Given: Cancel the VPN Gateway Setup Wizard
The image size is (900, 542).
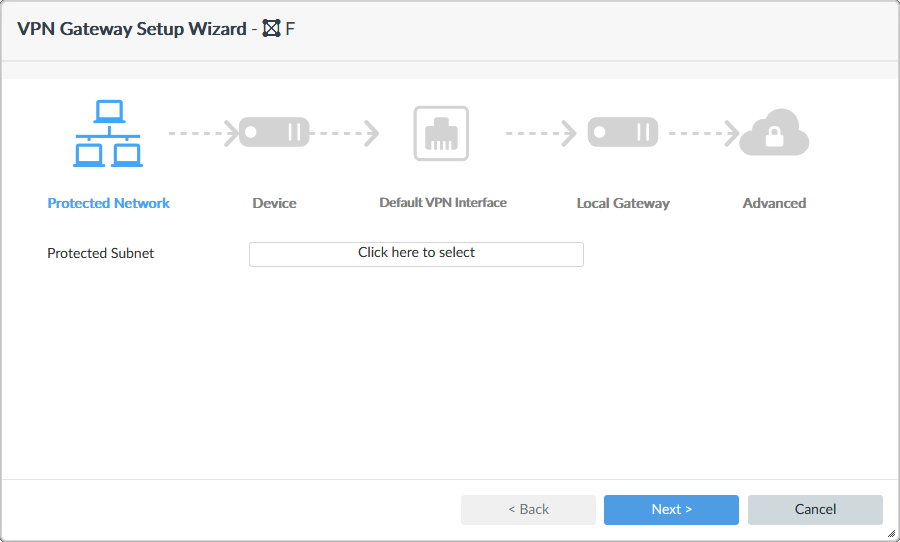Looking at the screenshot, I should coord(815,510).
